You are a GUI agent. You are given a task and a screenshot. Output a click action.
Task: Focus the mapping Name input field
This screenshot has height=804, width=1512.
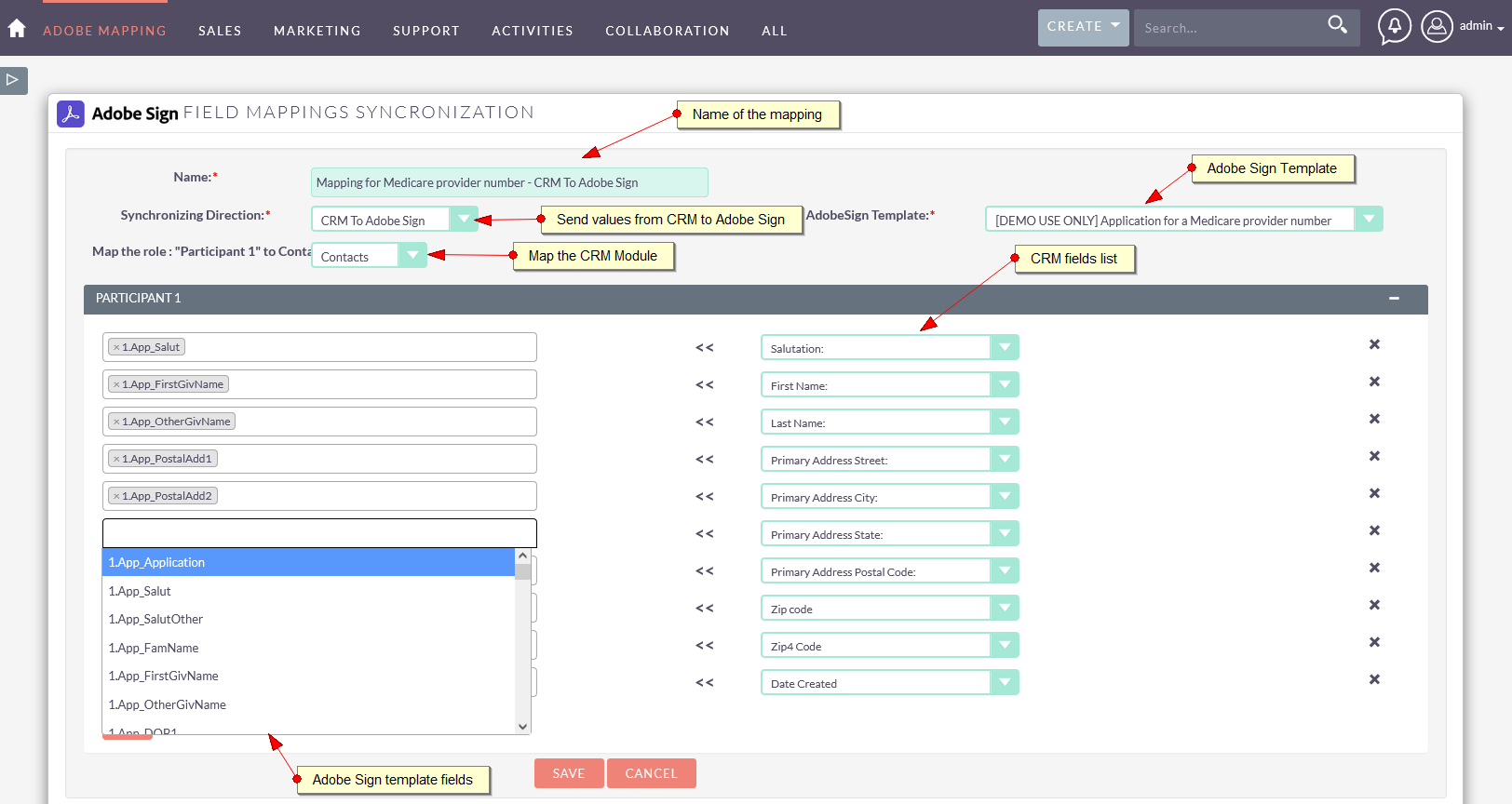point(509,182)
